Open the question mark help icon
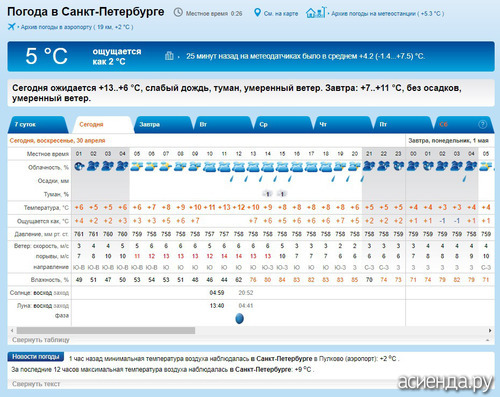 (482, 124)
